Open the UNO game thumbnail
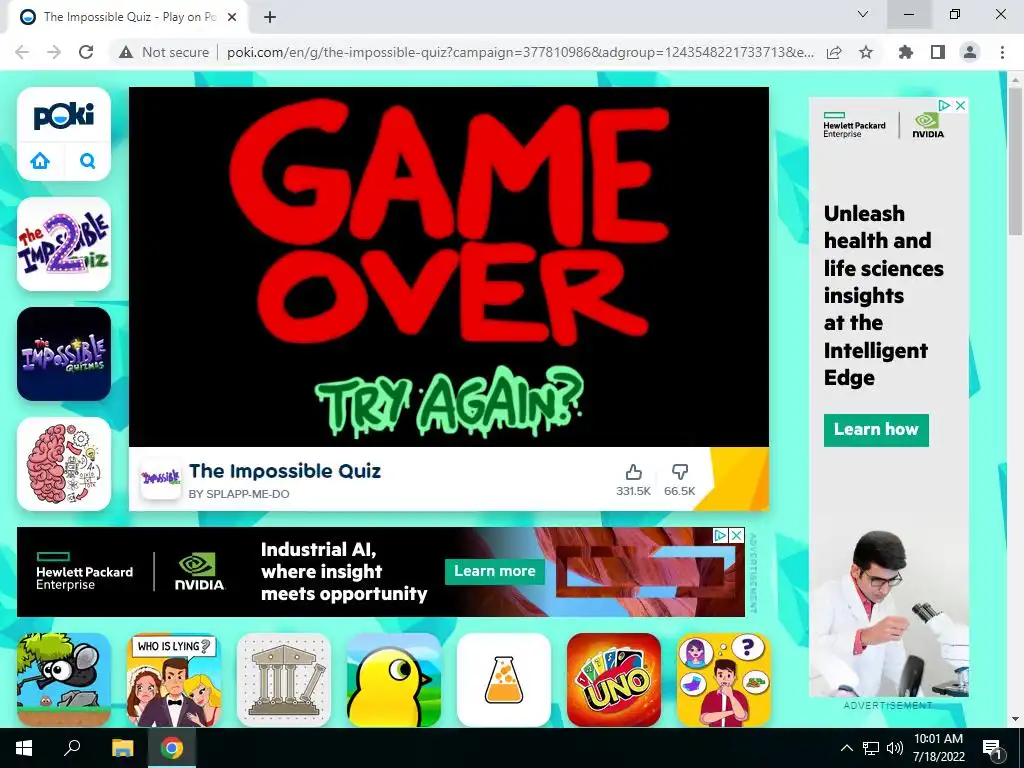Viewport: 1024px width, 768px height. (614, 680)
